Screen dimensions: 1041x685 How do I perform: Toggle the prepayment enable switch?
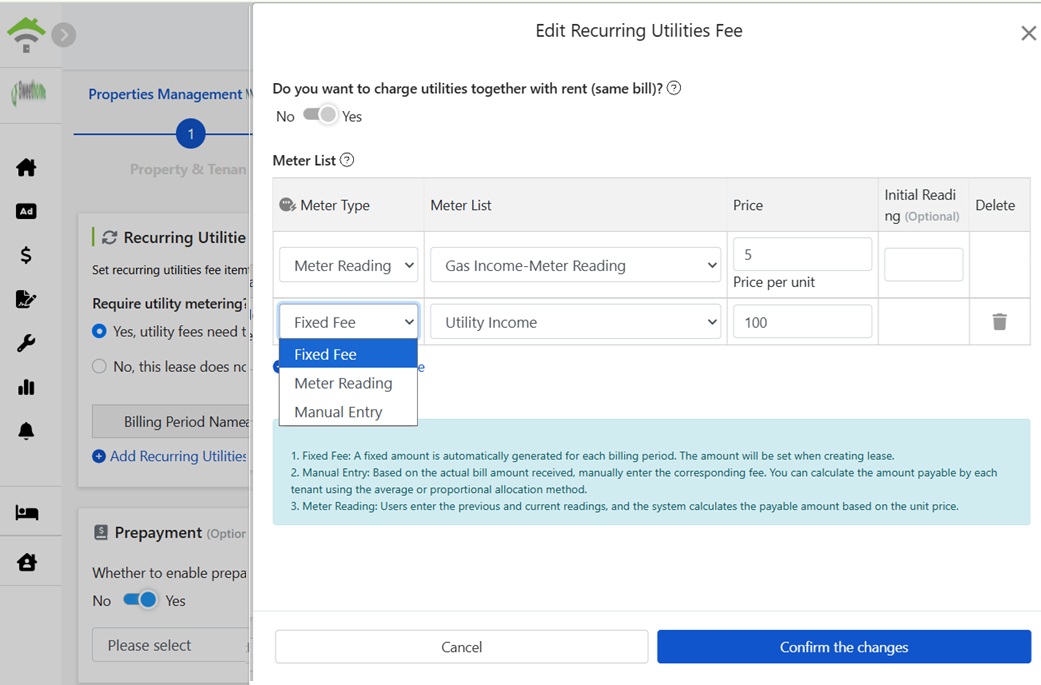[x=140, y=600]
